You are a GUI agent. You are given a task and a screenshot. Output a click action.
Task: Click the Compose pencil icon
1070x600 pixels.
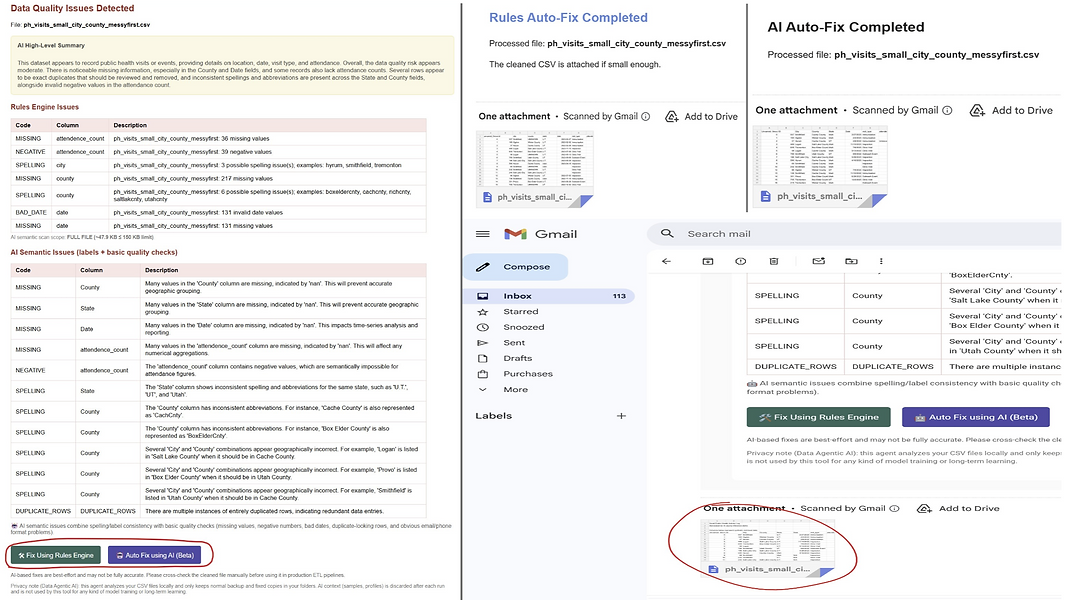coord(482,267)
